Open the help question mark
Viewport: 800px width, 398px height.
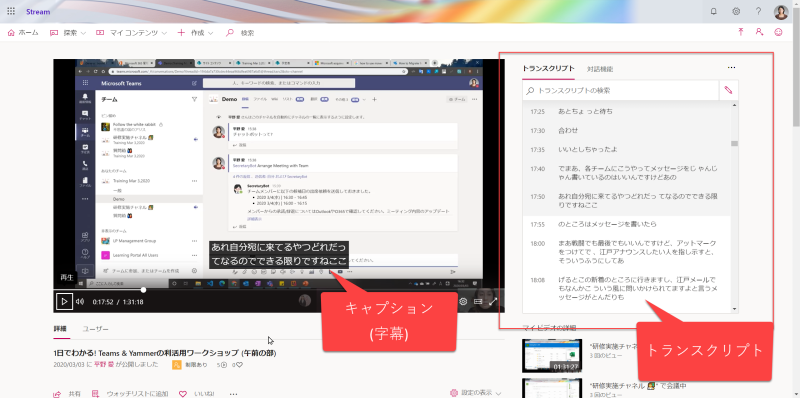[x=759, y=11]
